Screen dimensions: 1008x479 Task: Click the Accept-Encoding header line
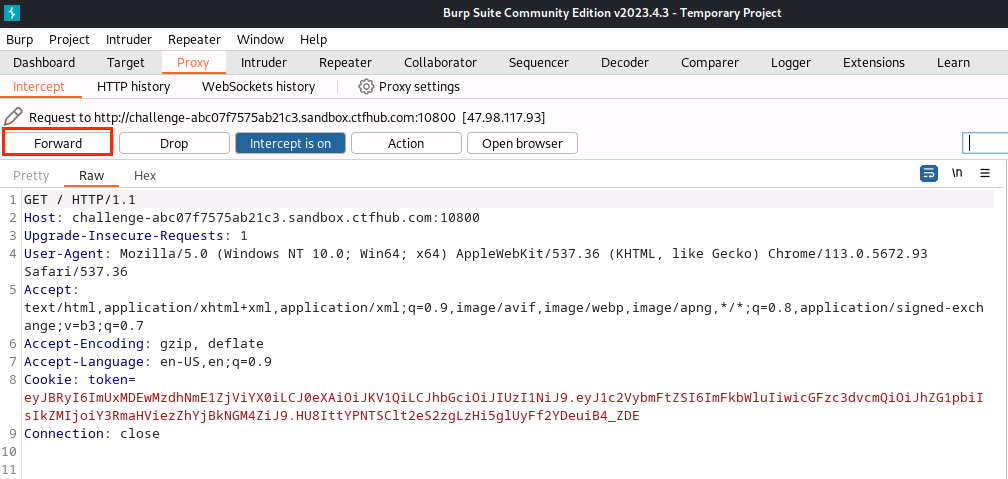point(143,344)
